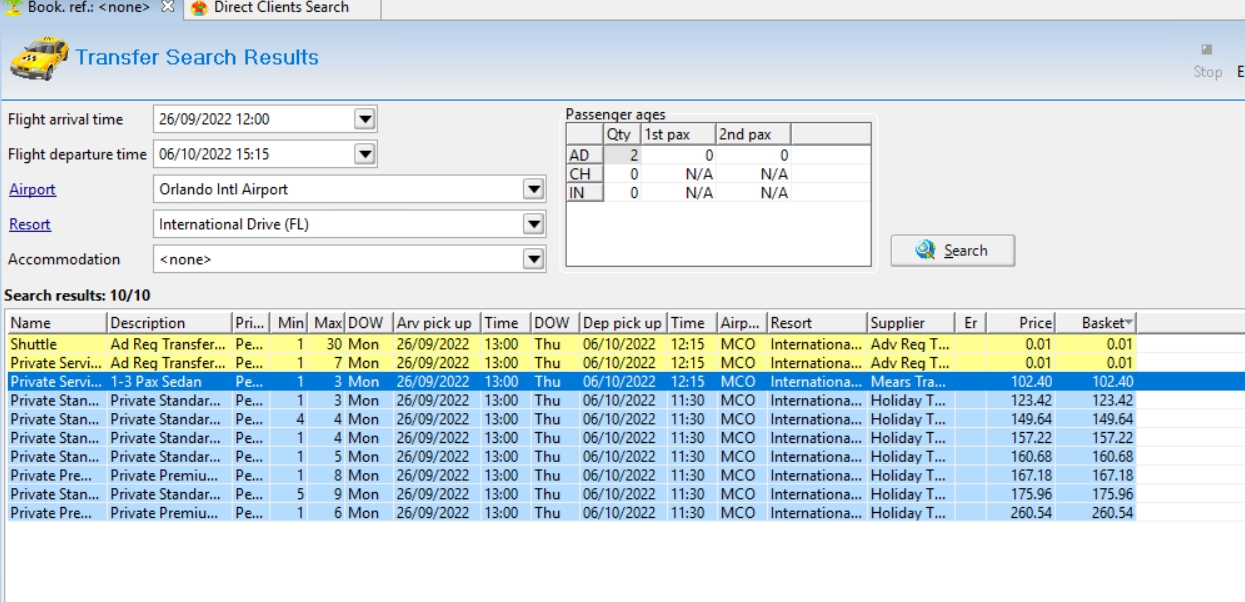Click the 2nd pax column header
The width and height of the screenshot is (1245, 602).
pyautogui.click(x=753, y=134)
